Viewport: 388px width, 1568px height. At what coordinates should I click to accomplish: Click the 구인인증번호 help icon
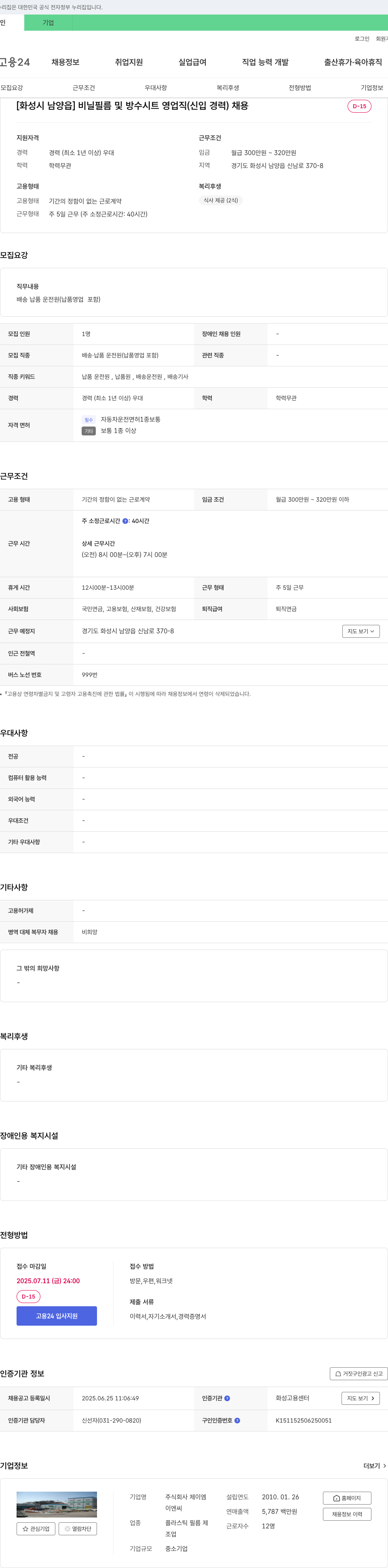pos(237,1421)
